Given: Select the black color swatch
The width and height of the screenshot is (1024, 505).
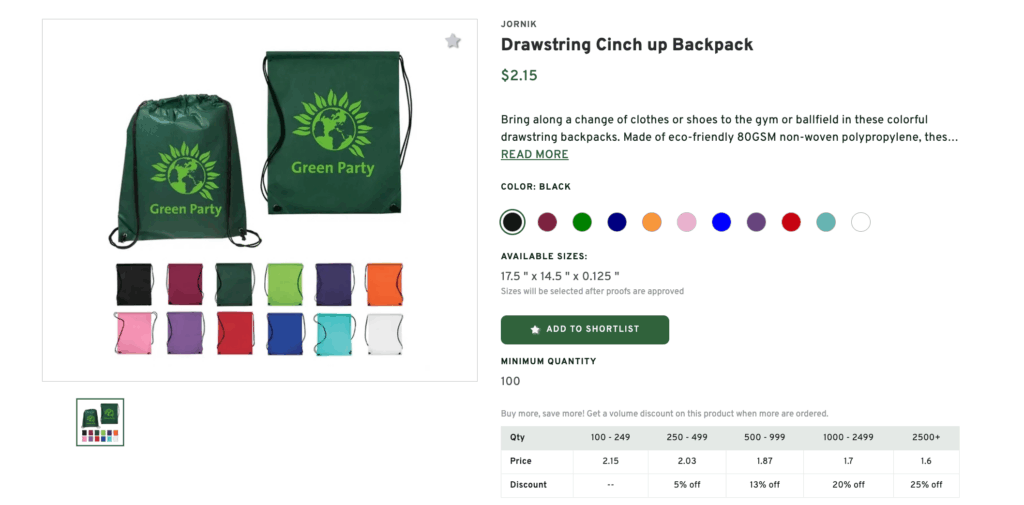Looking at the screenshot, I should point(512,222).
